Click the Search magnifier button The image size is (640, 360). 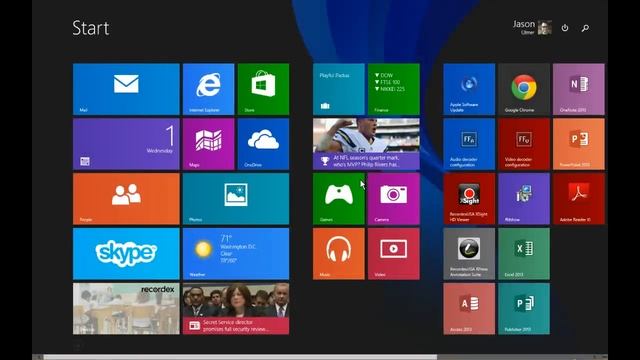[585, 28]
